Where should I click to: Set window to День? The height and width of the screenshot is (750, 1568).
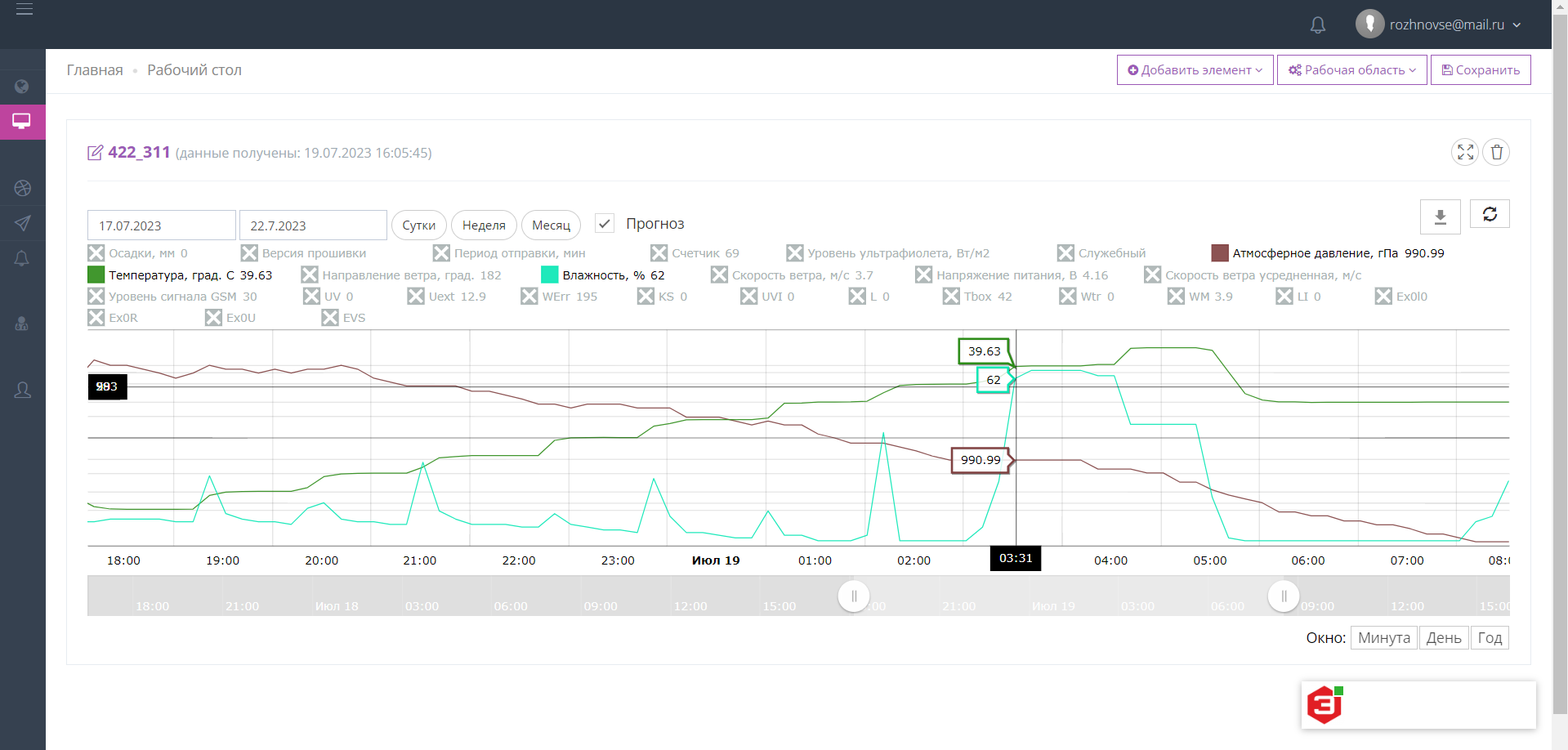coord(1443,638)
